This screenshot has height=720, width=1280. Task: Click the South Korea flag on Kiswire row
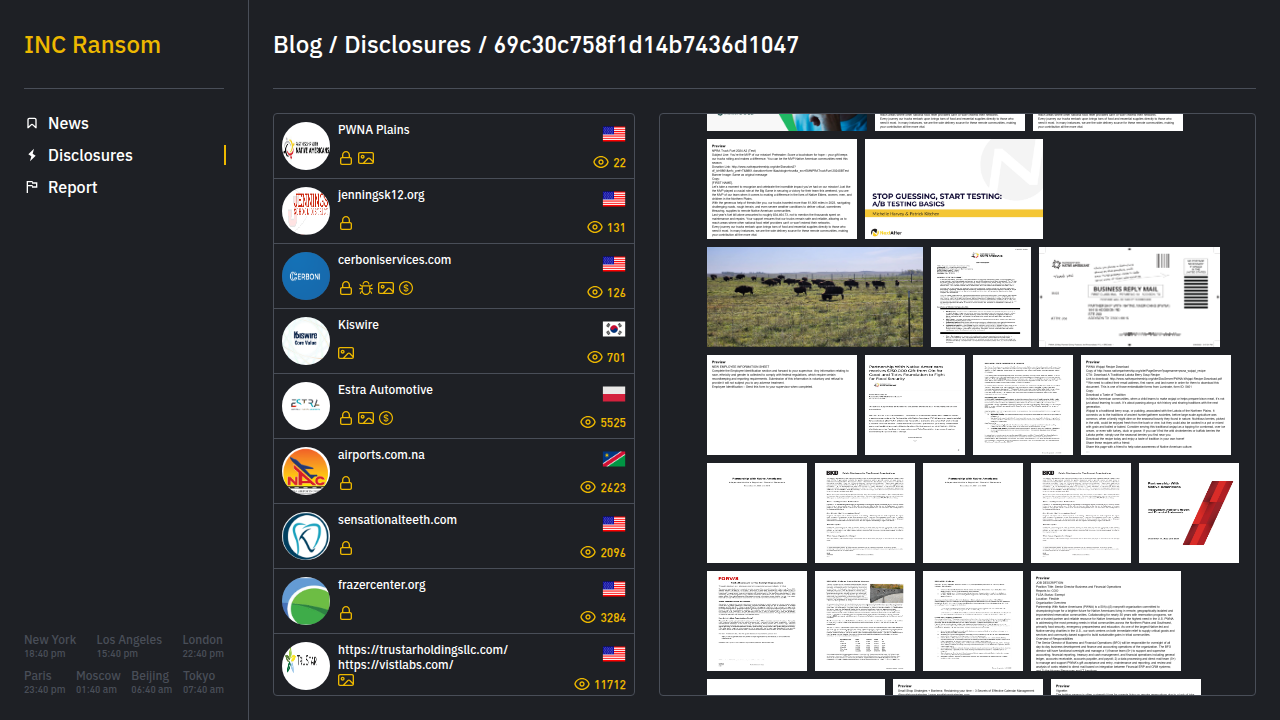(x=614, y=329)
